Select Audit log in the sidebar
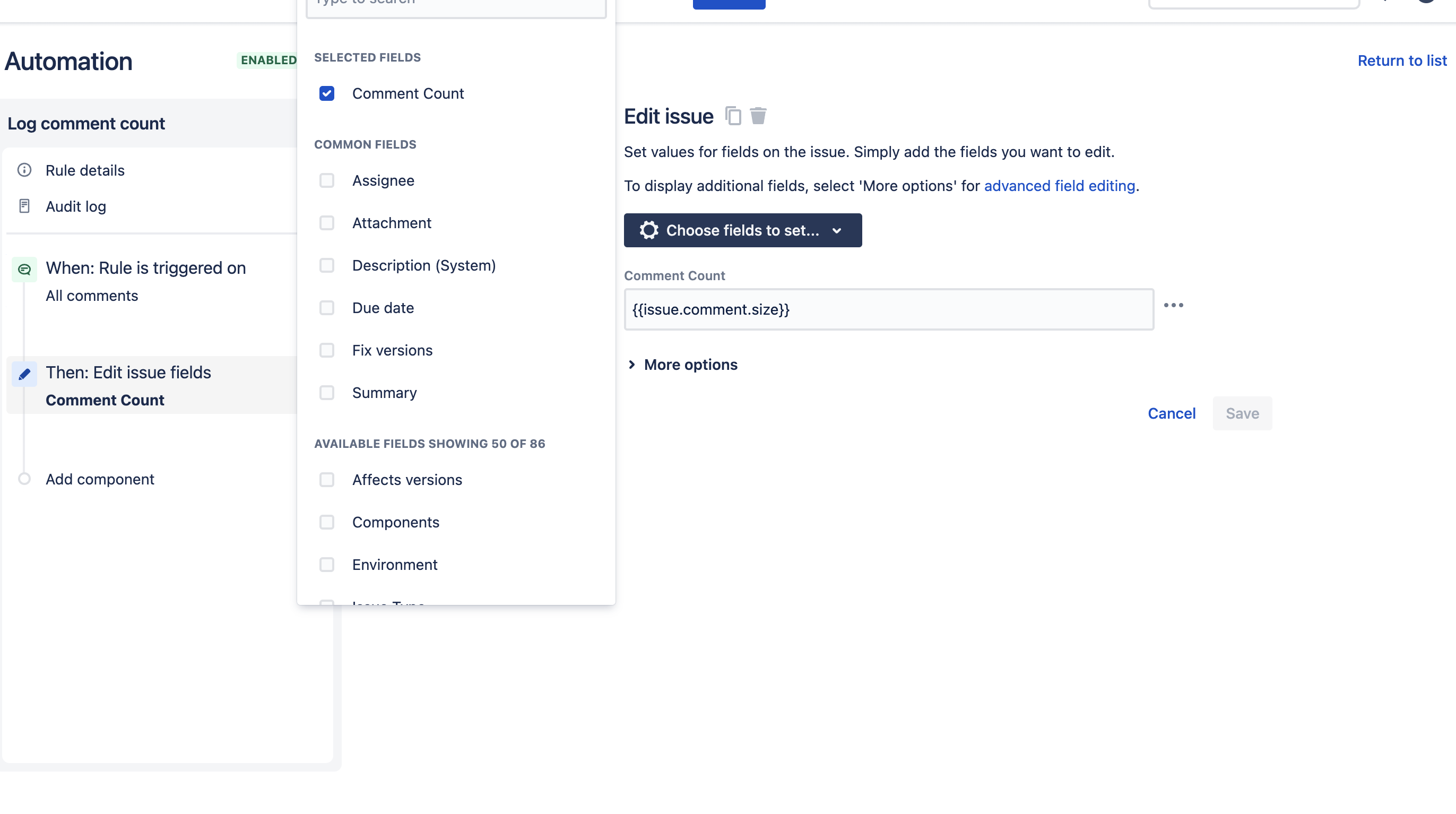Viewport: 1456px width, 814px height. click(x=76, y=206)
